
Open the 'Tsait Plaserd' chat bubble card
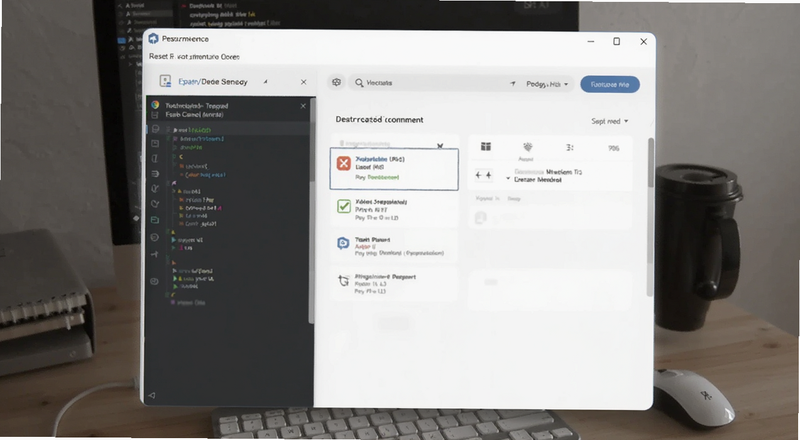(394, 246)
